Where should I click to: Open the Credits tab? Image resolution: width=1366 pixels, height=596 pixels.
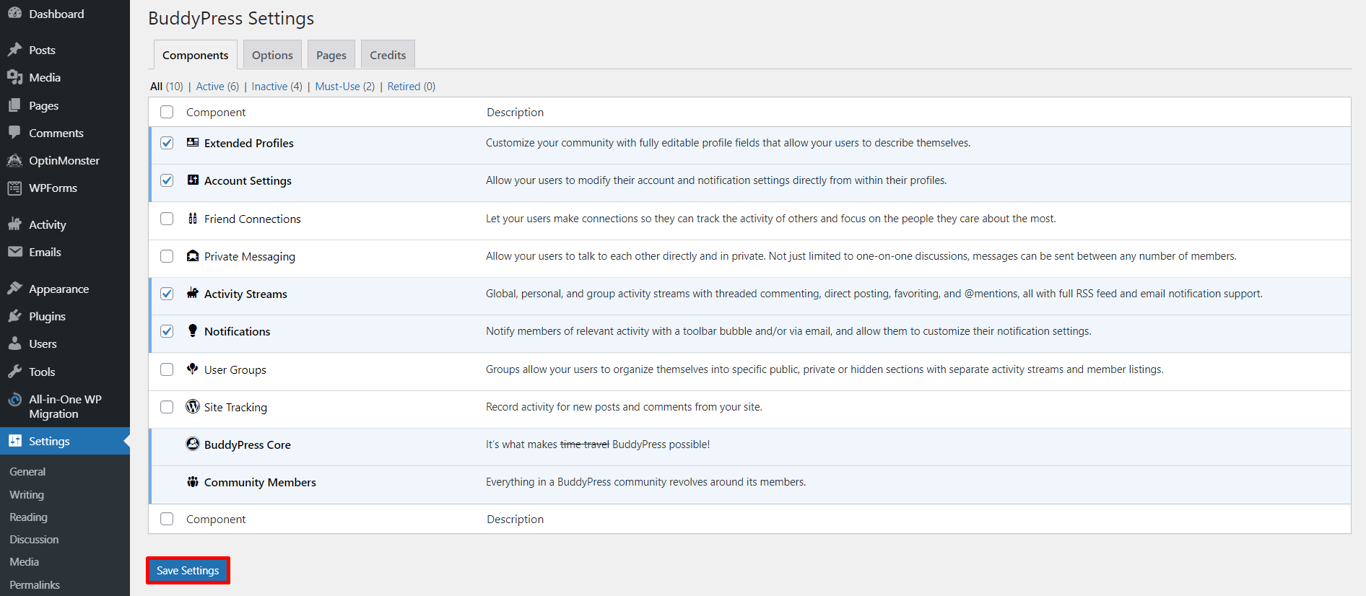(387, 54)
